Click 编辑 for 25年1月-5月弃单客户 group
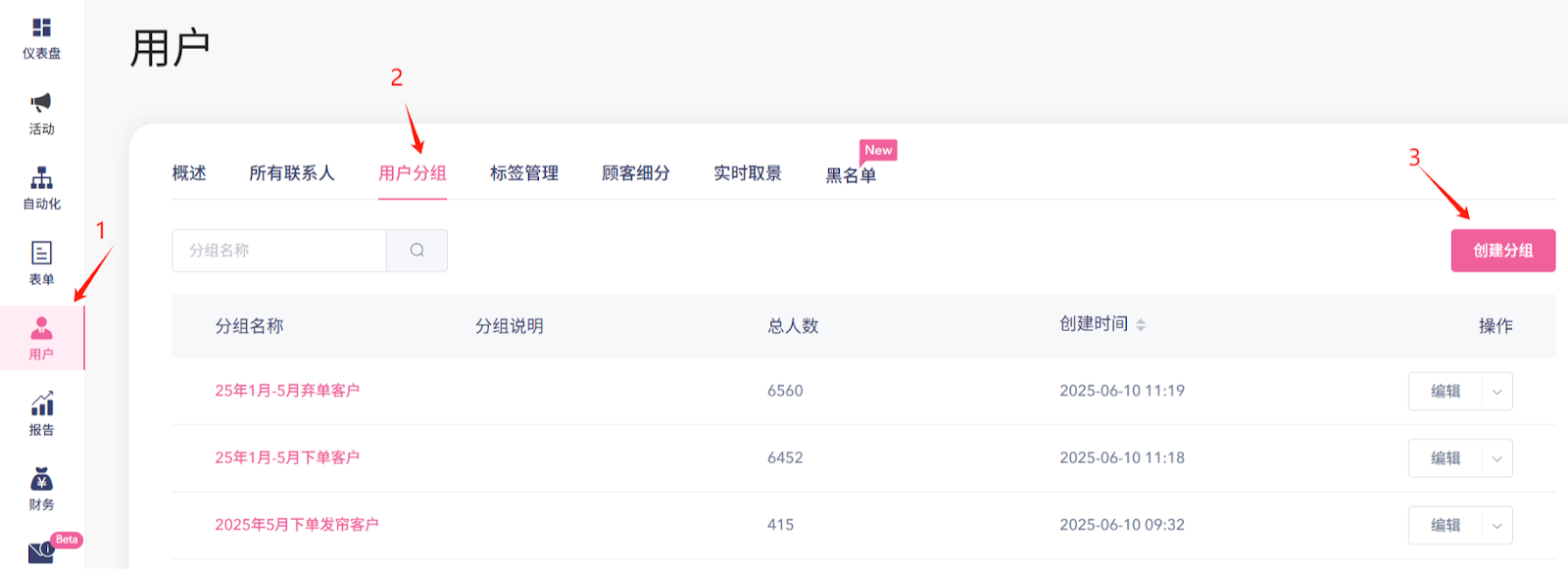Image resolution: width=1568 pixels, height=569 pixels. (x=1445, y=392)
